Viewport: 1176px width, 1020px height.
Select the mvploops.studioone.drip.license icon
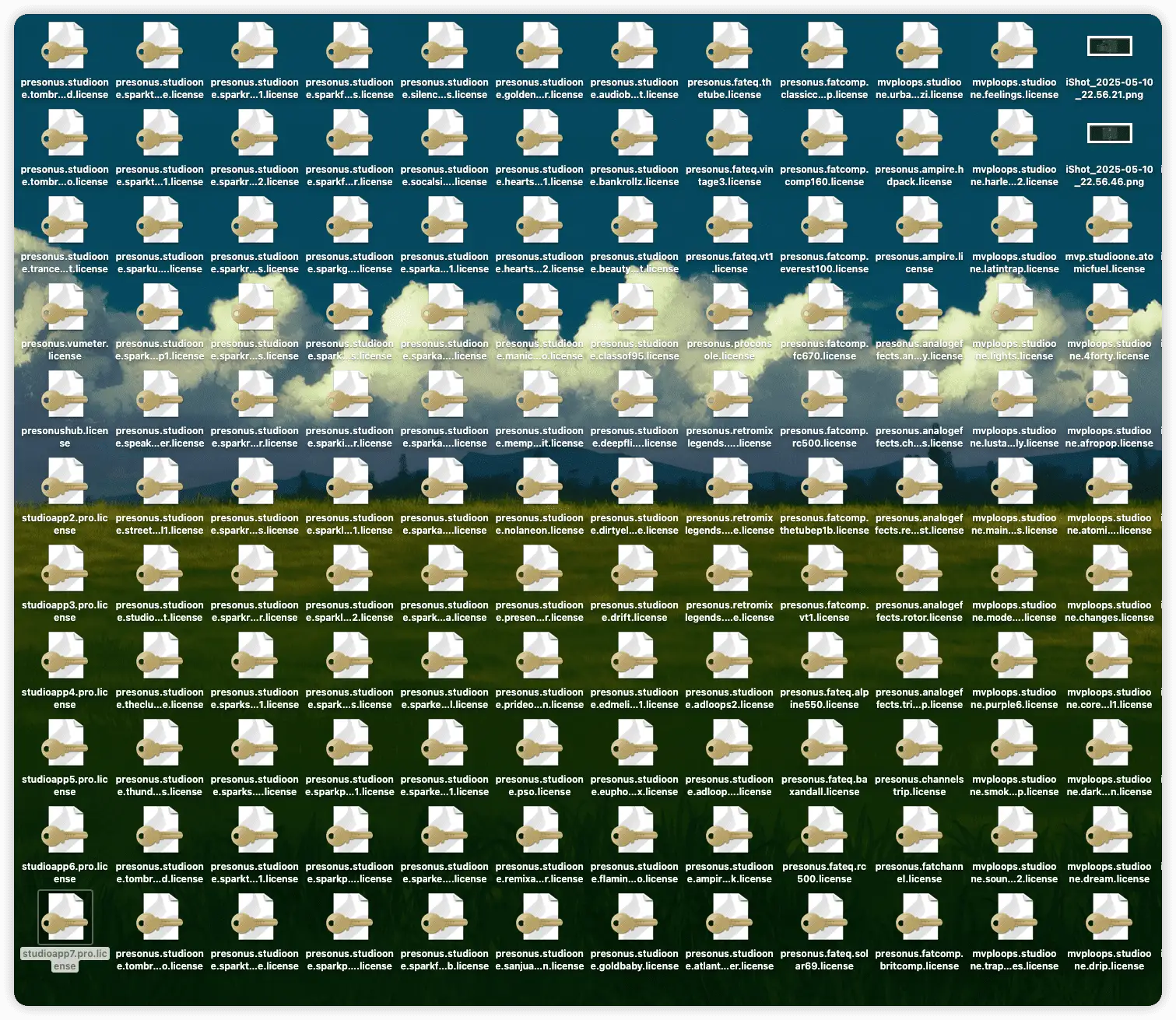(1109, 918)
